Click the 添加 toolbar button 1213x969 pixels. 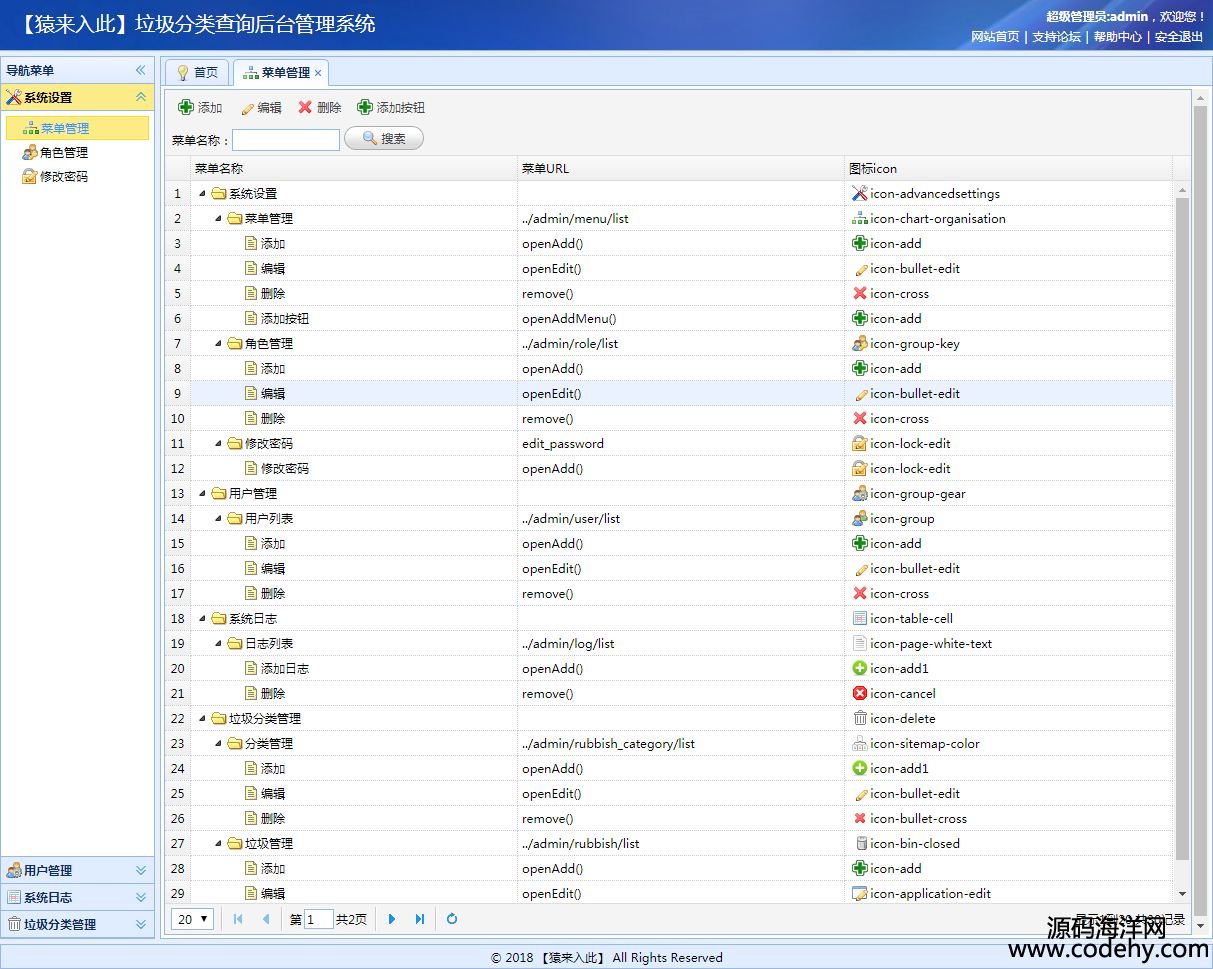pyautogui.click(x=200, y=108)
